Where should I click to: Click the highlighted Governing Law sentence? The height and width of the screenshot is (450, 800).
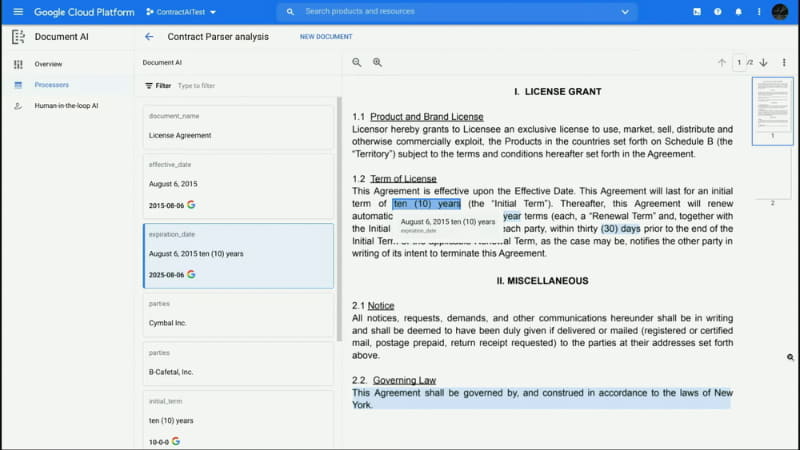[542, 399]
